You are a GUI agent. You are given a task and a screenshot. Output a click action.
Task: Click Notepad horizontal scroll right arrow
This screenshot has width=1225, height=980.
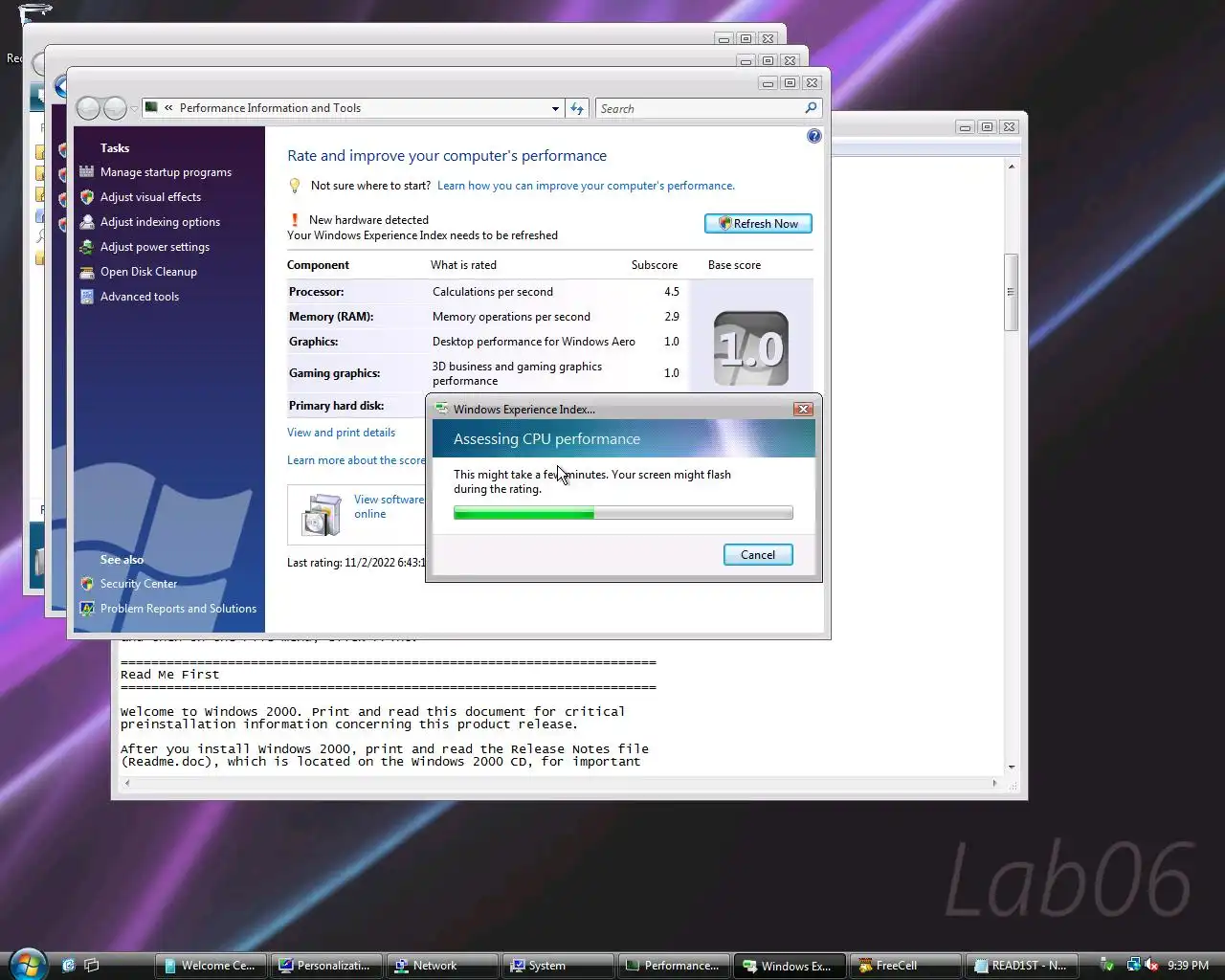(994, 783)
